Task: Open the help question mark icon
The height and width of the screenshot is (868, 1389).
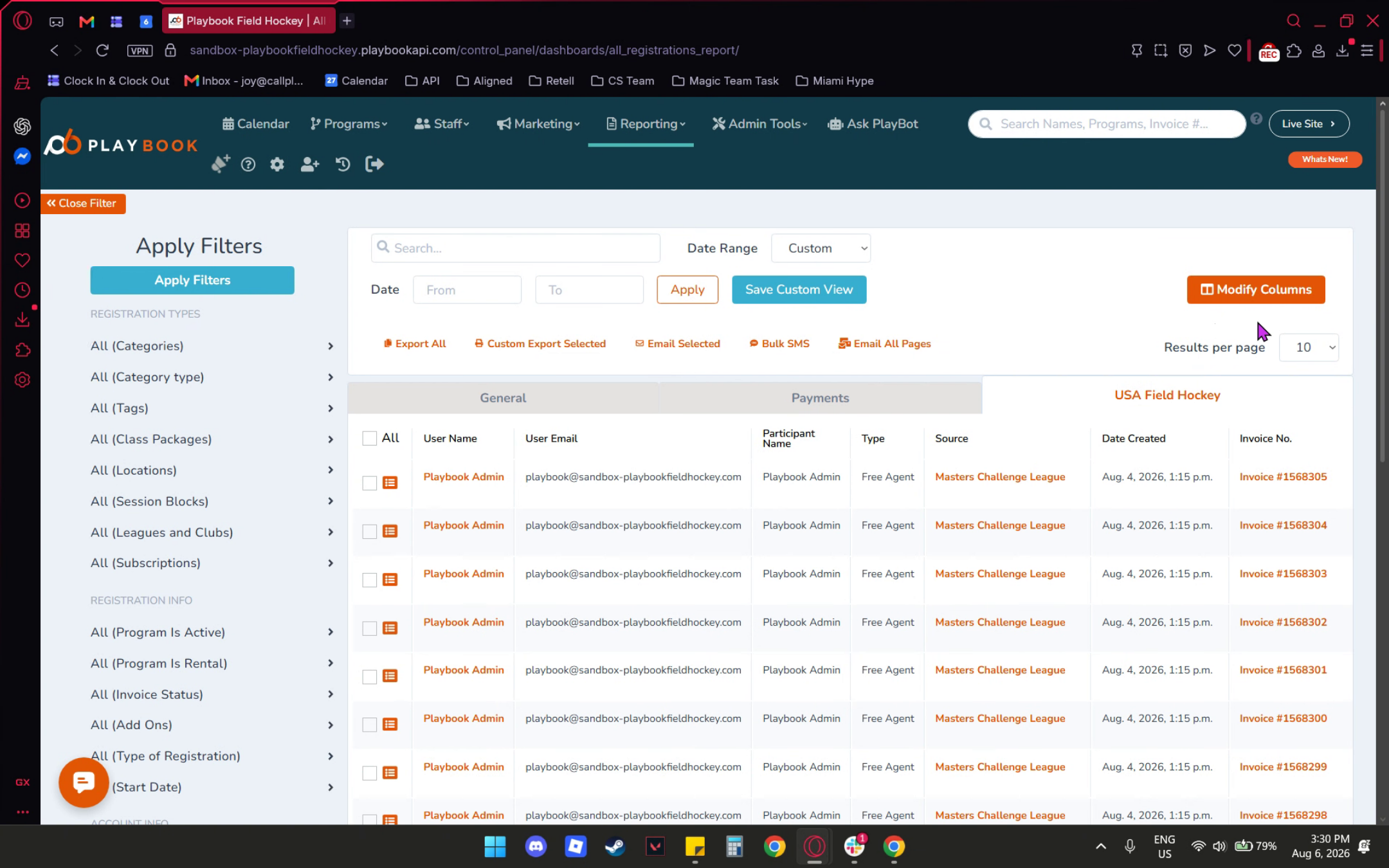Action: point(248,165)
